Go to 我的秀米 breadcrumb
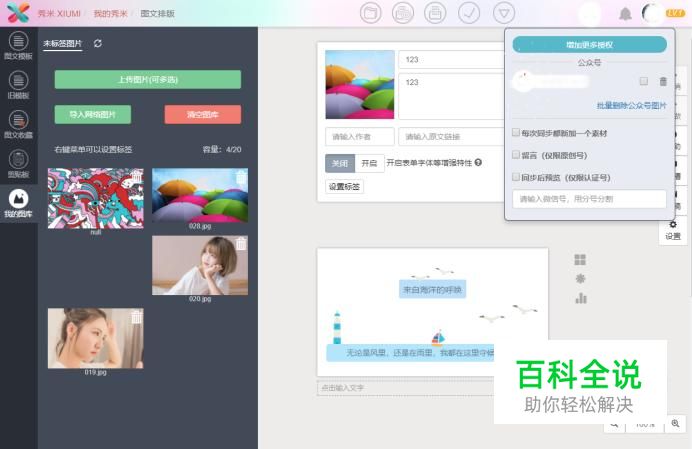 click(x=110, y=13)
